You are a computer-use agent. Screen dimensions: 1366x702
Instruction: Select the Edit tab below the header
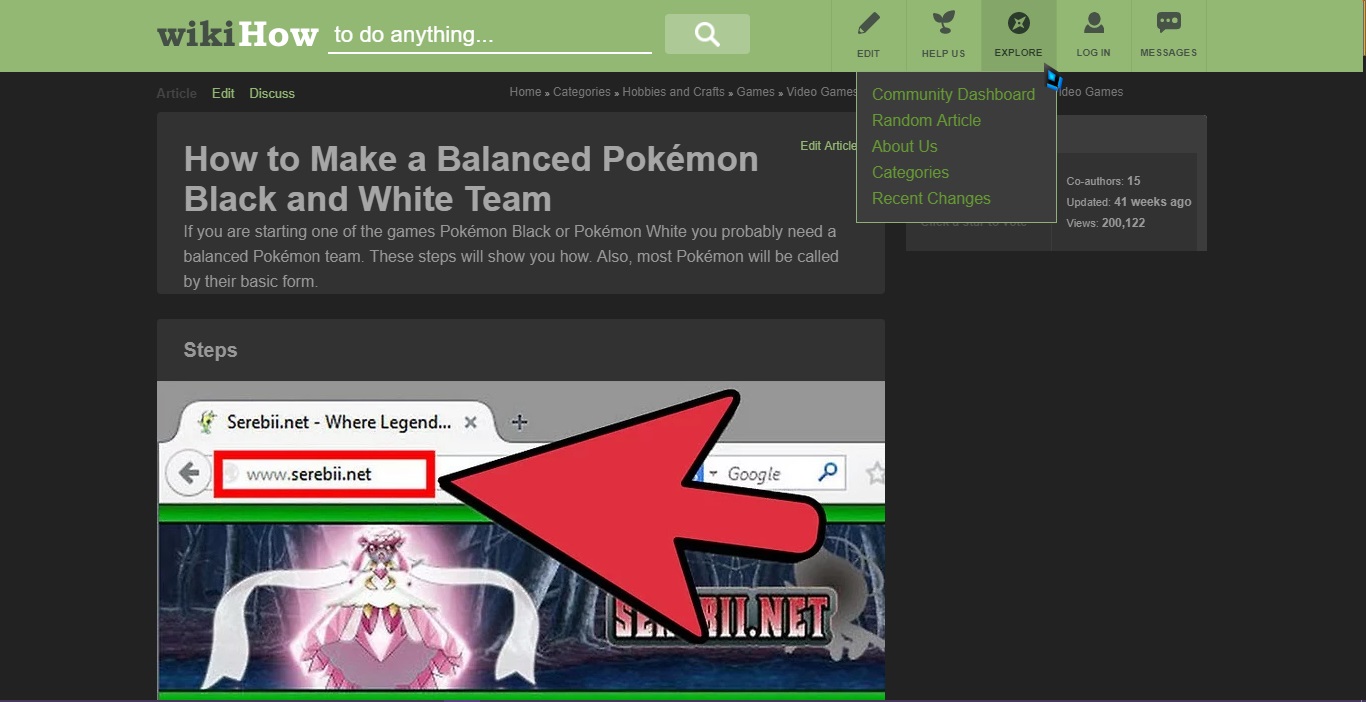pos(223,93)
